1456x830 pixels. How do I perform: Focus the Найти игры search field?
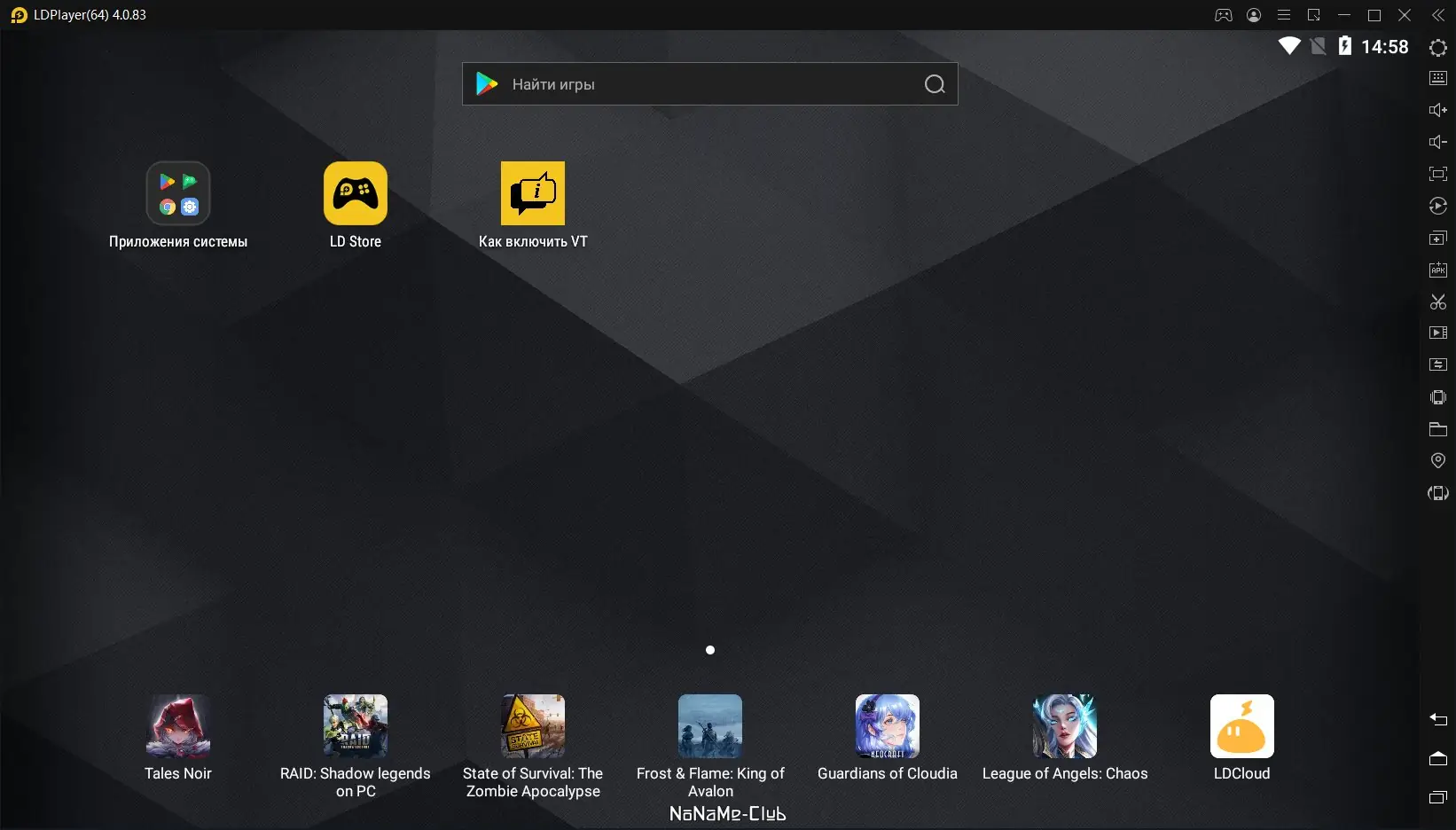point(709,84)
